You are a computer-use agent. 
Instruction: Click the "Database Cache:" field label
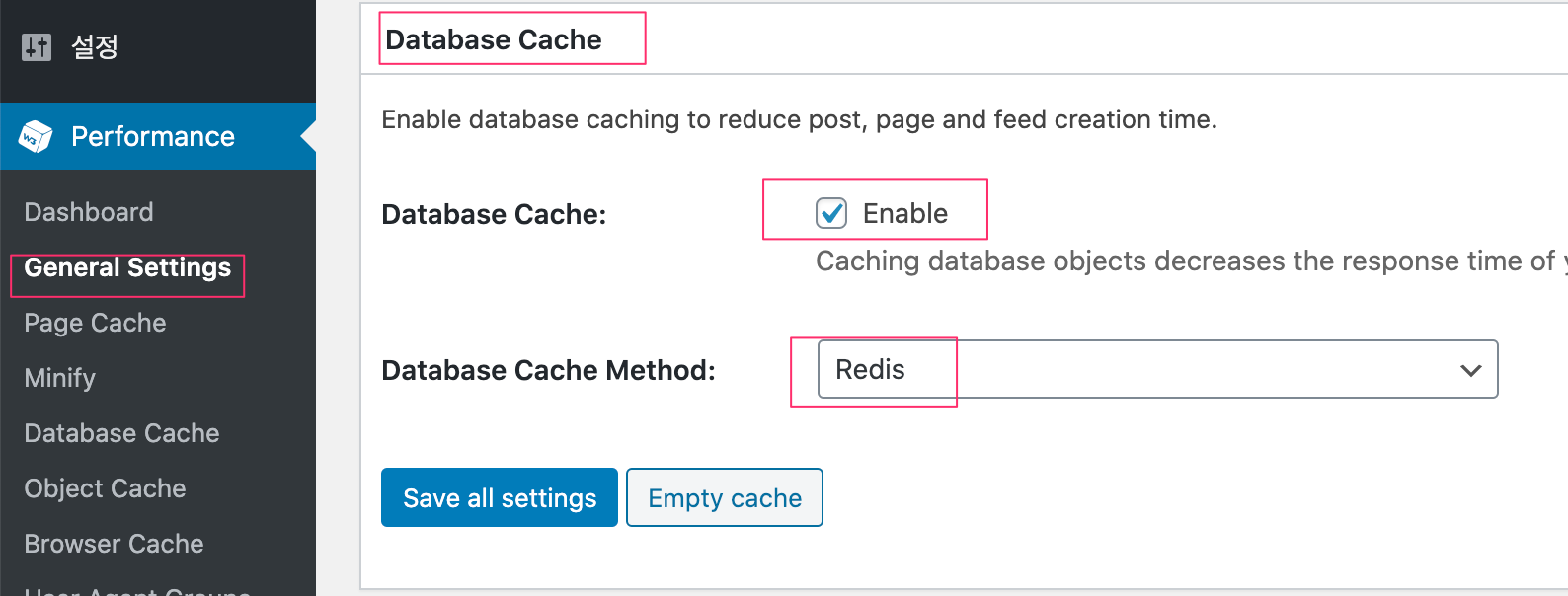[x=494, y=214]
